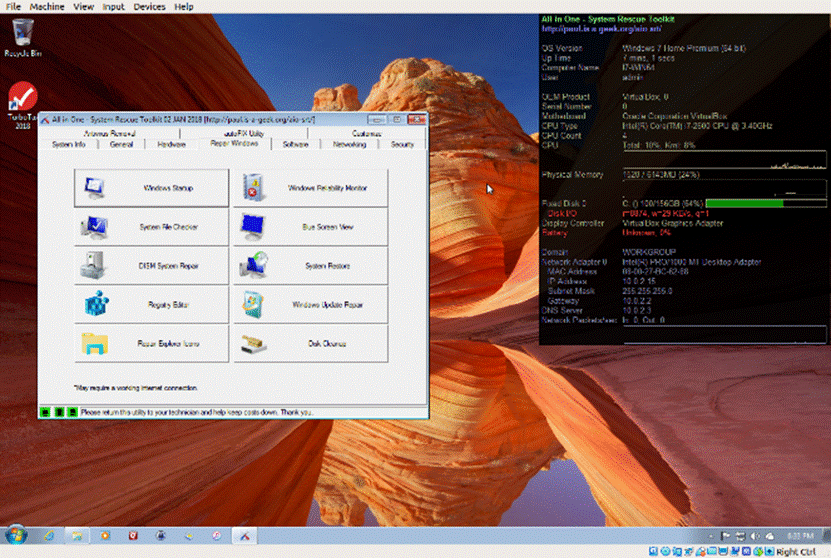Open System Restore

pyautogui.click(x=311, y=266)
